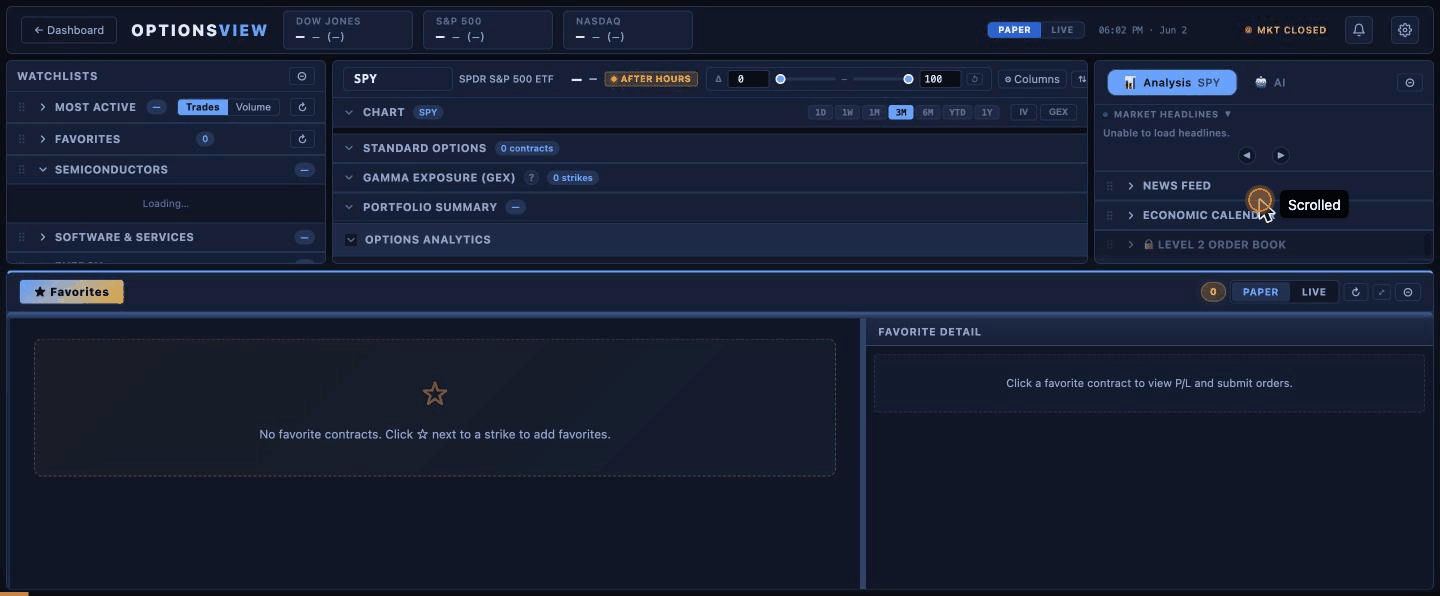The height and width of the screenshot is (596, 1440).
Task: Collapse the Semiconductors watchlist
Action: 43,170
